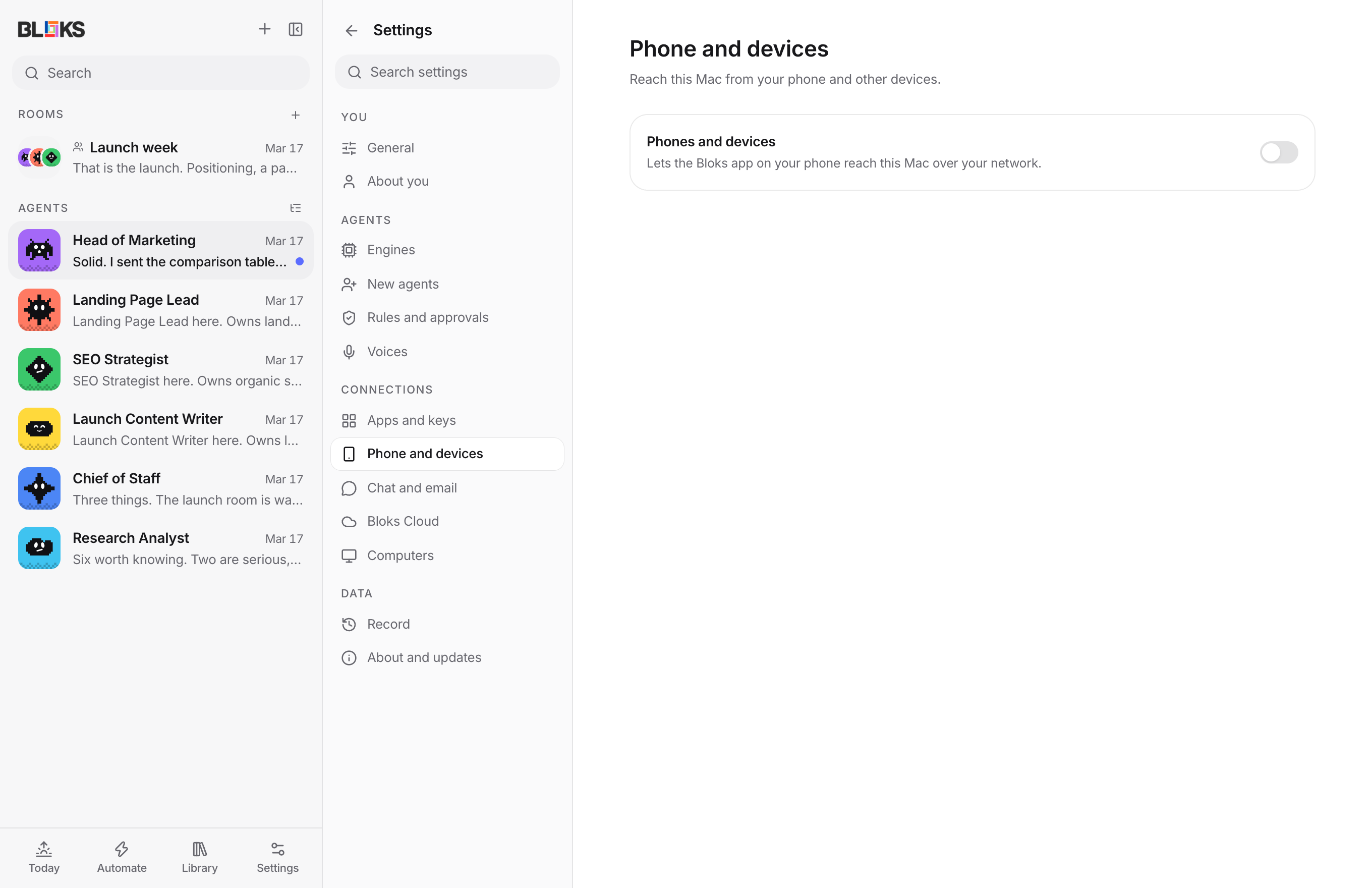
Task: Open Voices settings
Action: pyautogui.click(x=447, y=352)
